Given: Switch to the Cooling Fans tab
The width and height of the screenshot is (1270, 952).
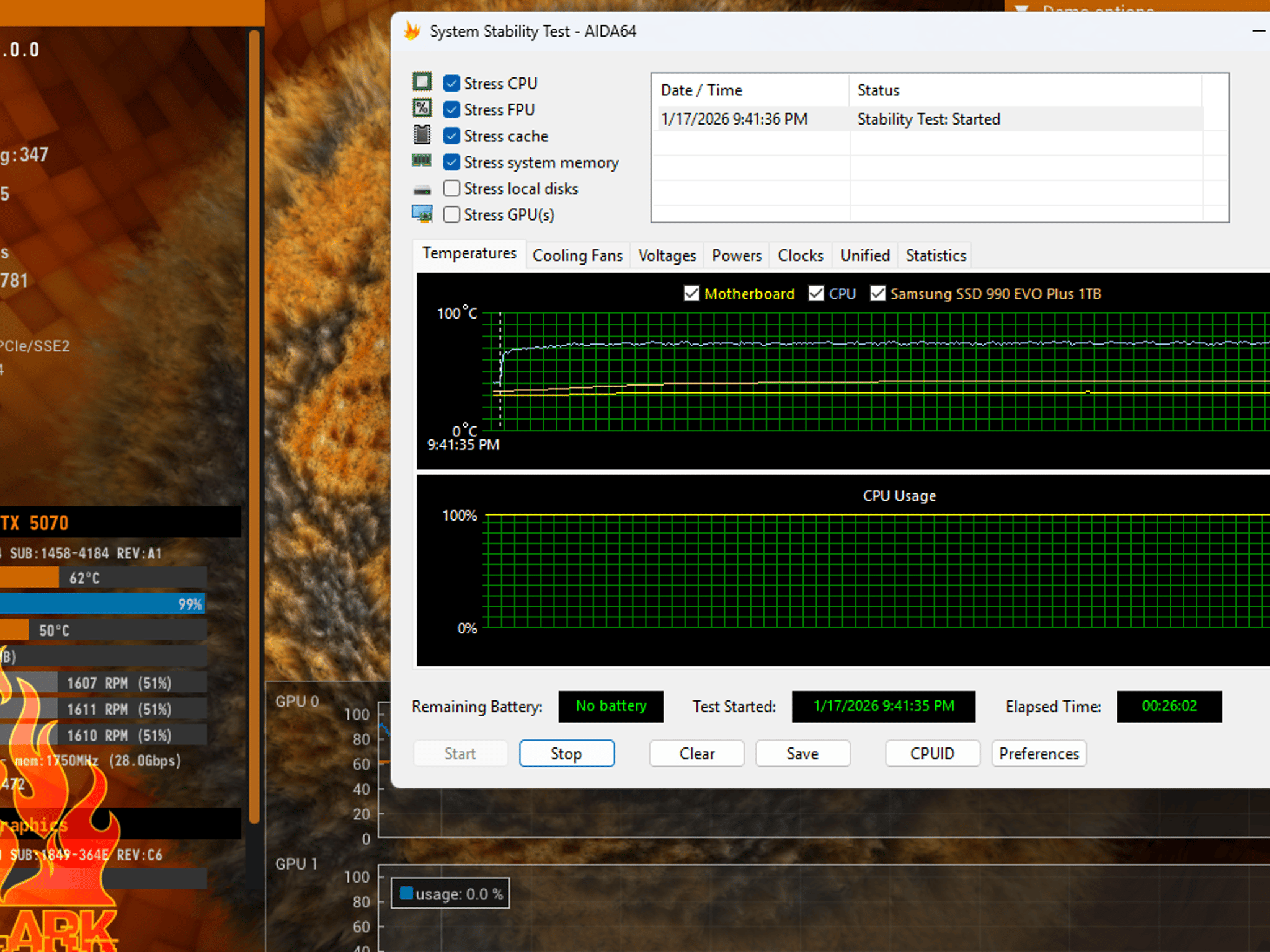Looking at the screenshot, I should (577, 255).
